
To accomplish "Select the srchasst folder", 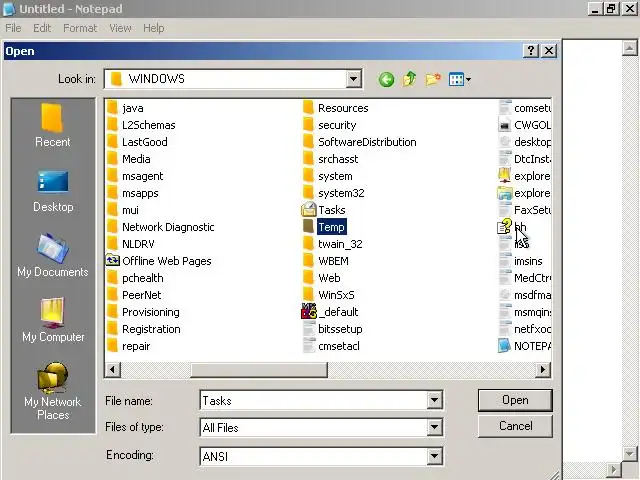I will pos(330,159).
